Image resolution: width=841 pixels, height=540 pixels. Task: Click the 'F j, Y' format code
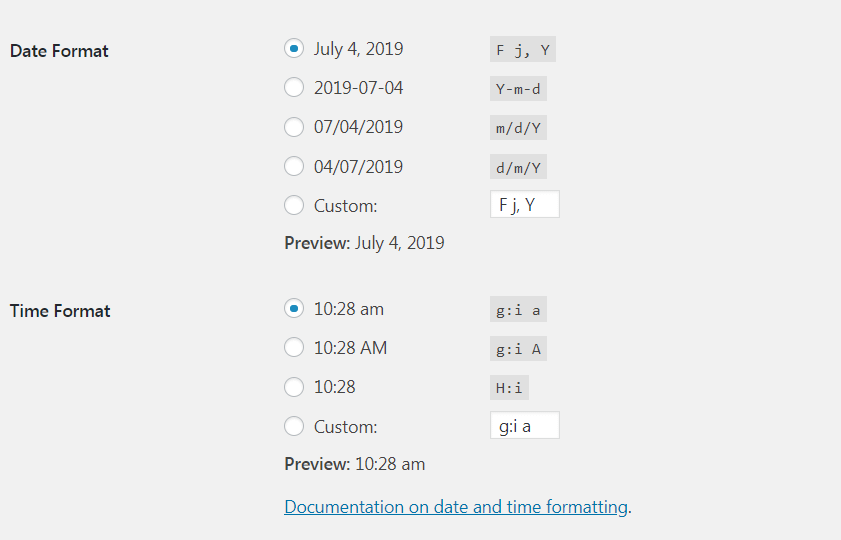tap(521, 50)
